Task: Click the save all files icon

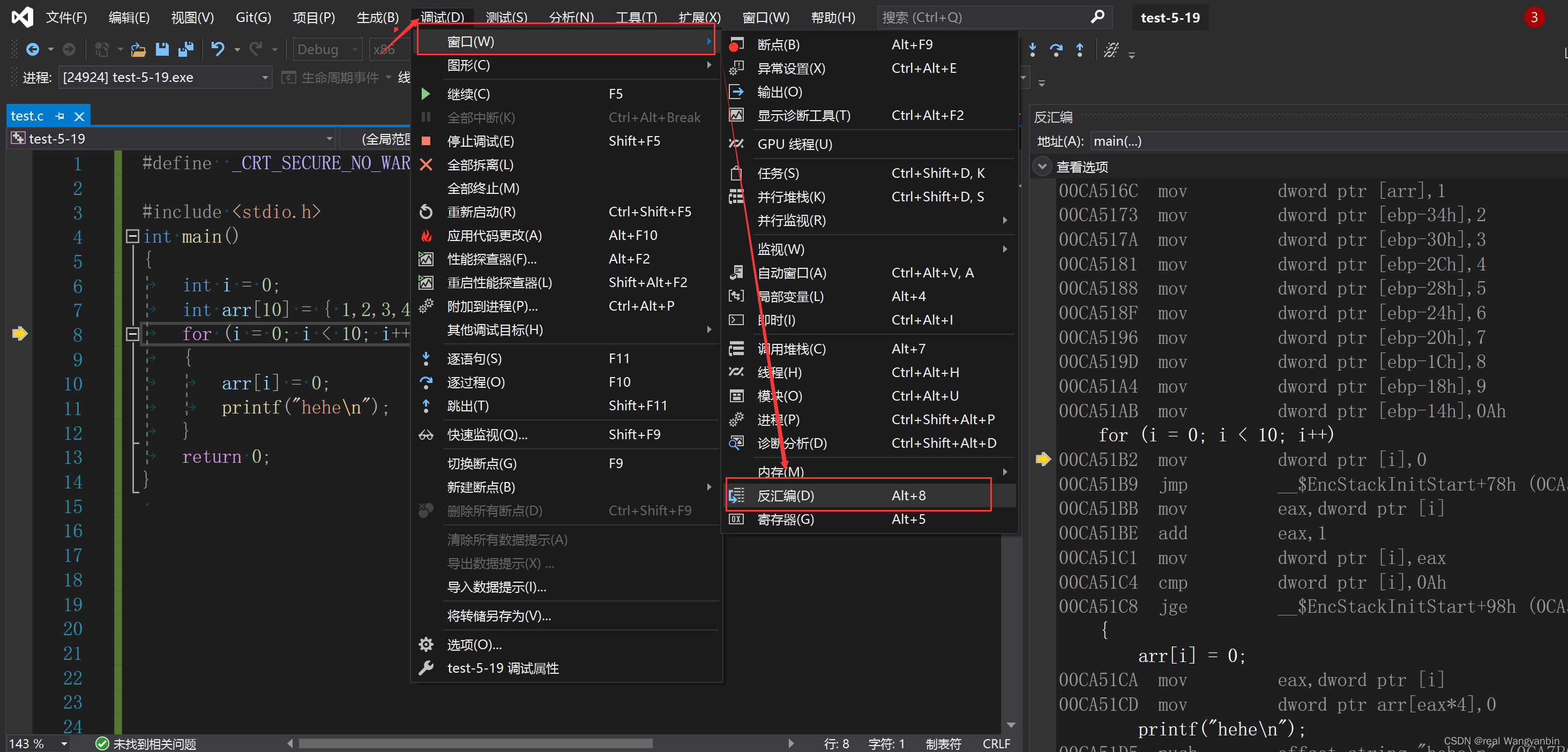Action: pyautogui.click(x=185, y=49)
